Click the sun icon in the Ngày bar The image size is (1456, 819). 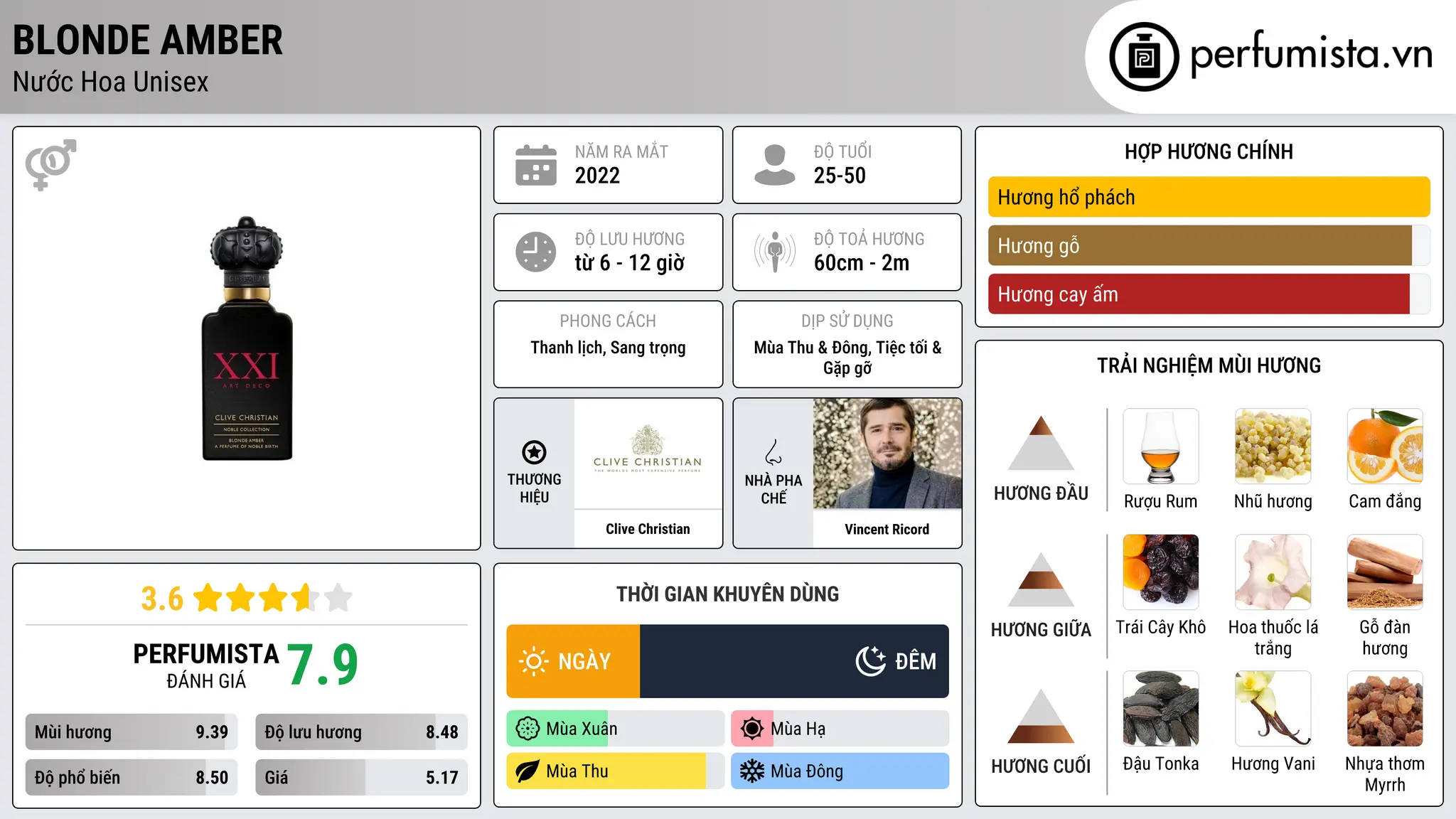tap(533, 661)
